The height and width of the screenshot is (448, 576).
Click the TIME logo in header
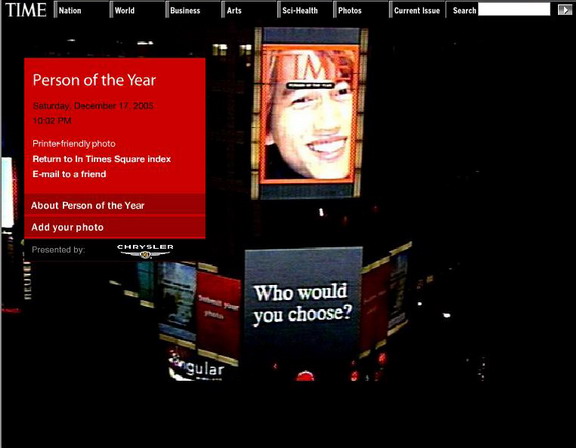[x=26, y=10]
